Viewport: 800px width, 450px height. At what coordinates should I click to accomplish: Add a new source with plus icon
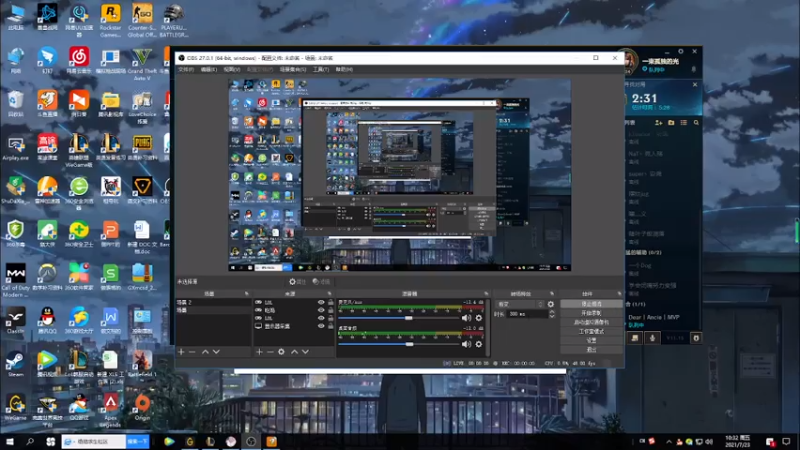tap(259, 352)
